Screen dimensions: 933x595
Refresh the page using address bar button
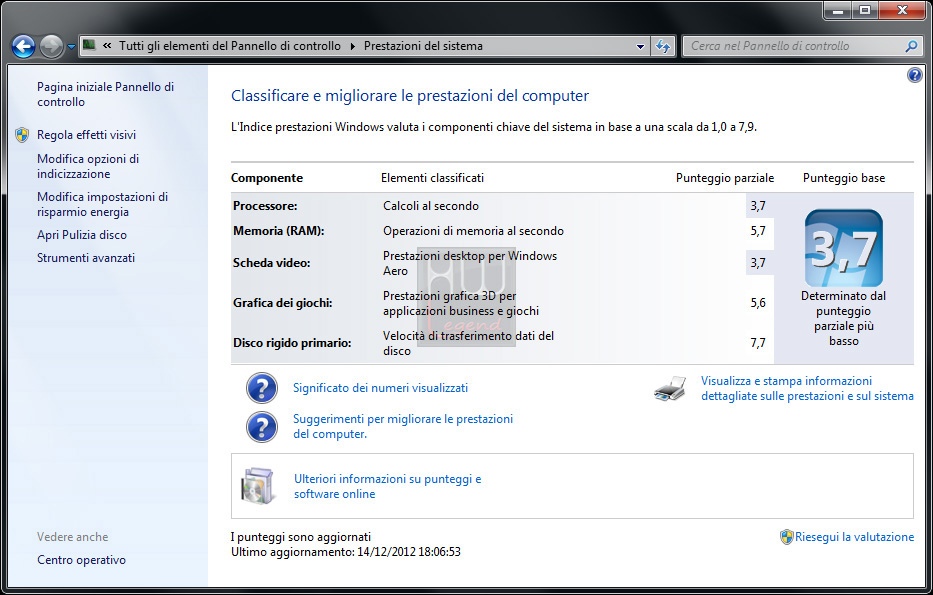pos(663,46)
